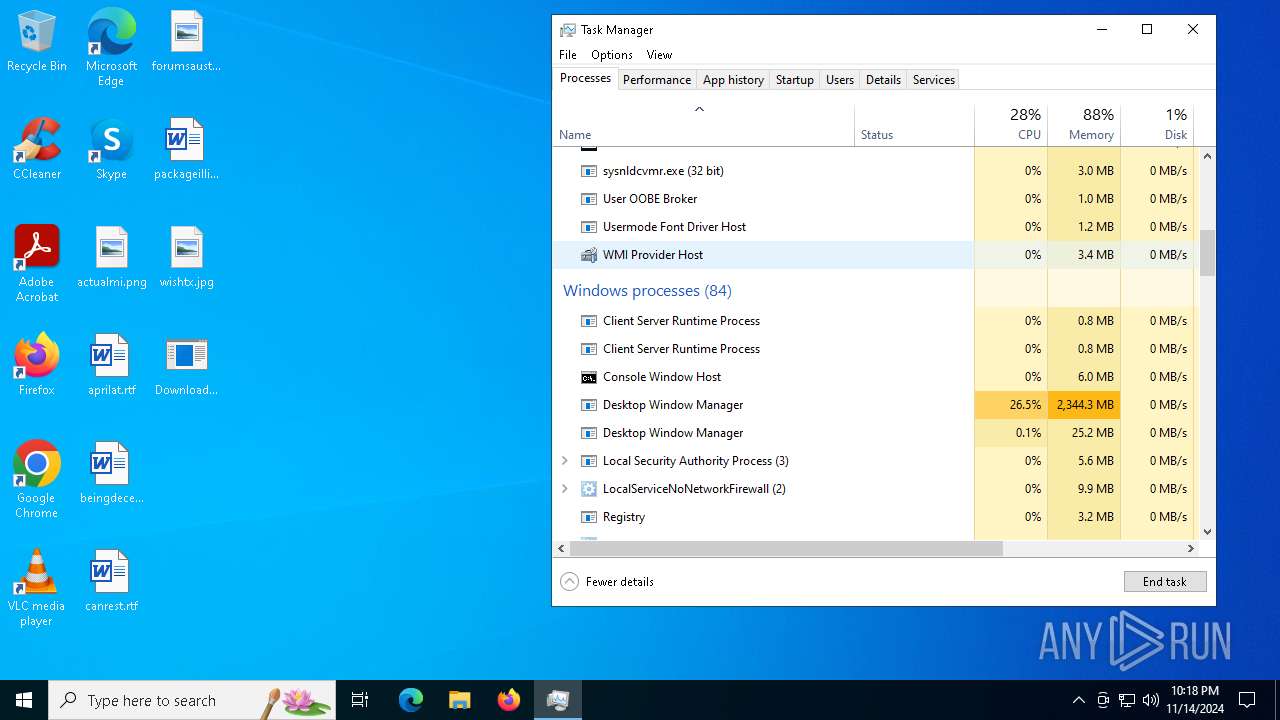The width and height of the screenshot is (1280, 720).
Task: Select Download desktop file icon
Action: point(186,366)
